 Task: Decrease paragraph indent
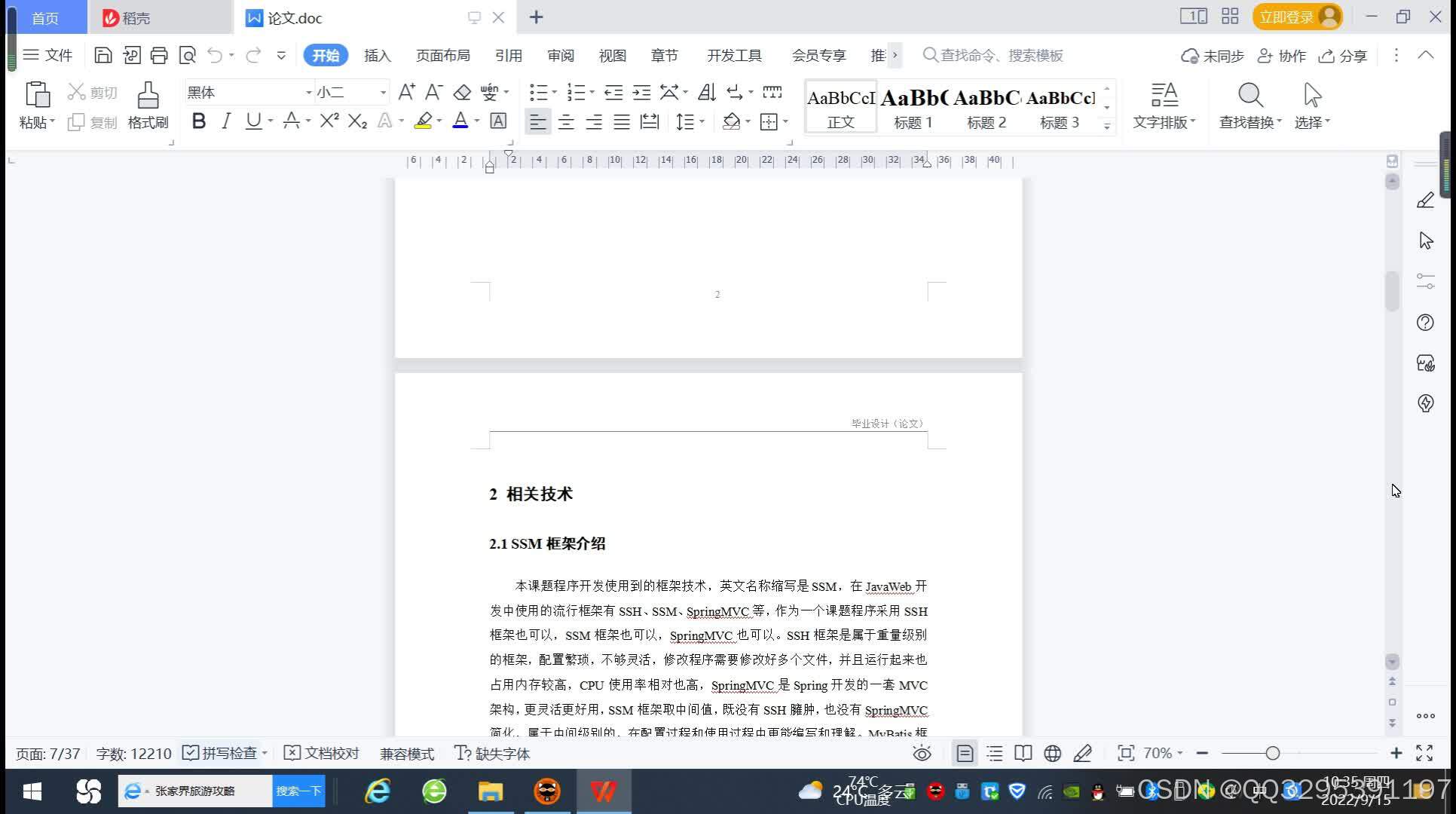pyautogui.click(x=613, y=92)
